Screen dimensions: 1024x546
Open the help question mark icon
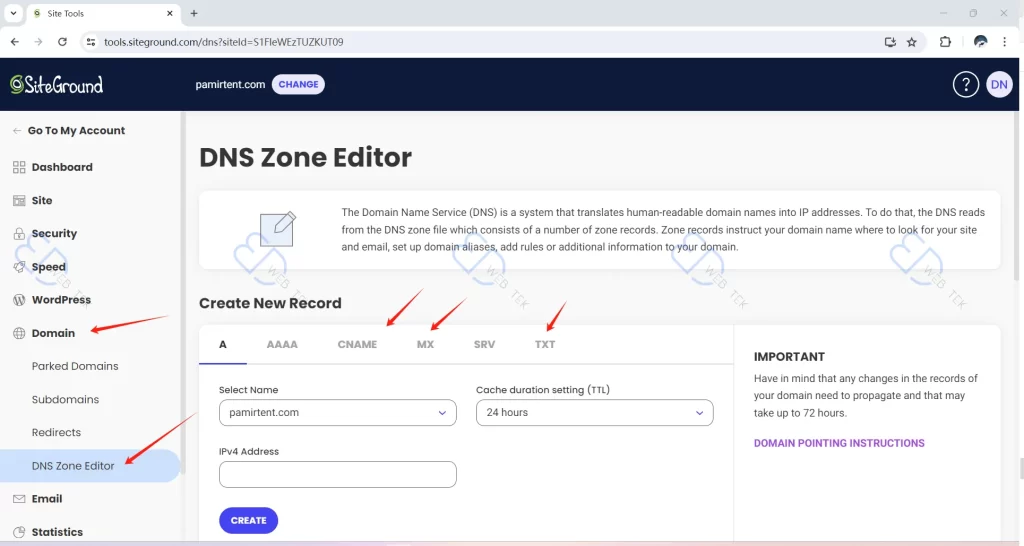[965, 84]
